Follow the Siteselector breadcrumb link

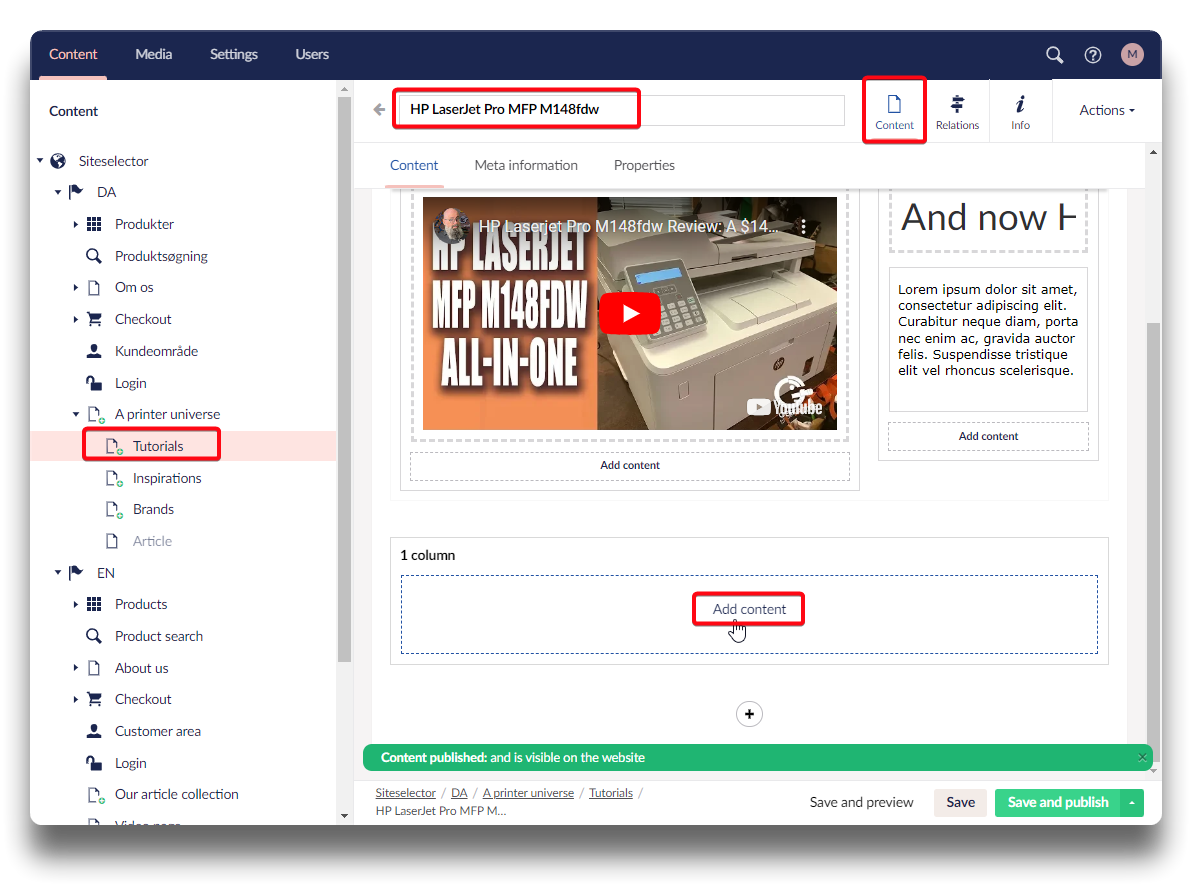click(x=405, y=793)
